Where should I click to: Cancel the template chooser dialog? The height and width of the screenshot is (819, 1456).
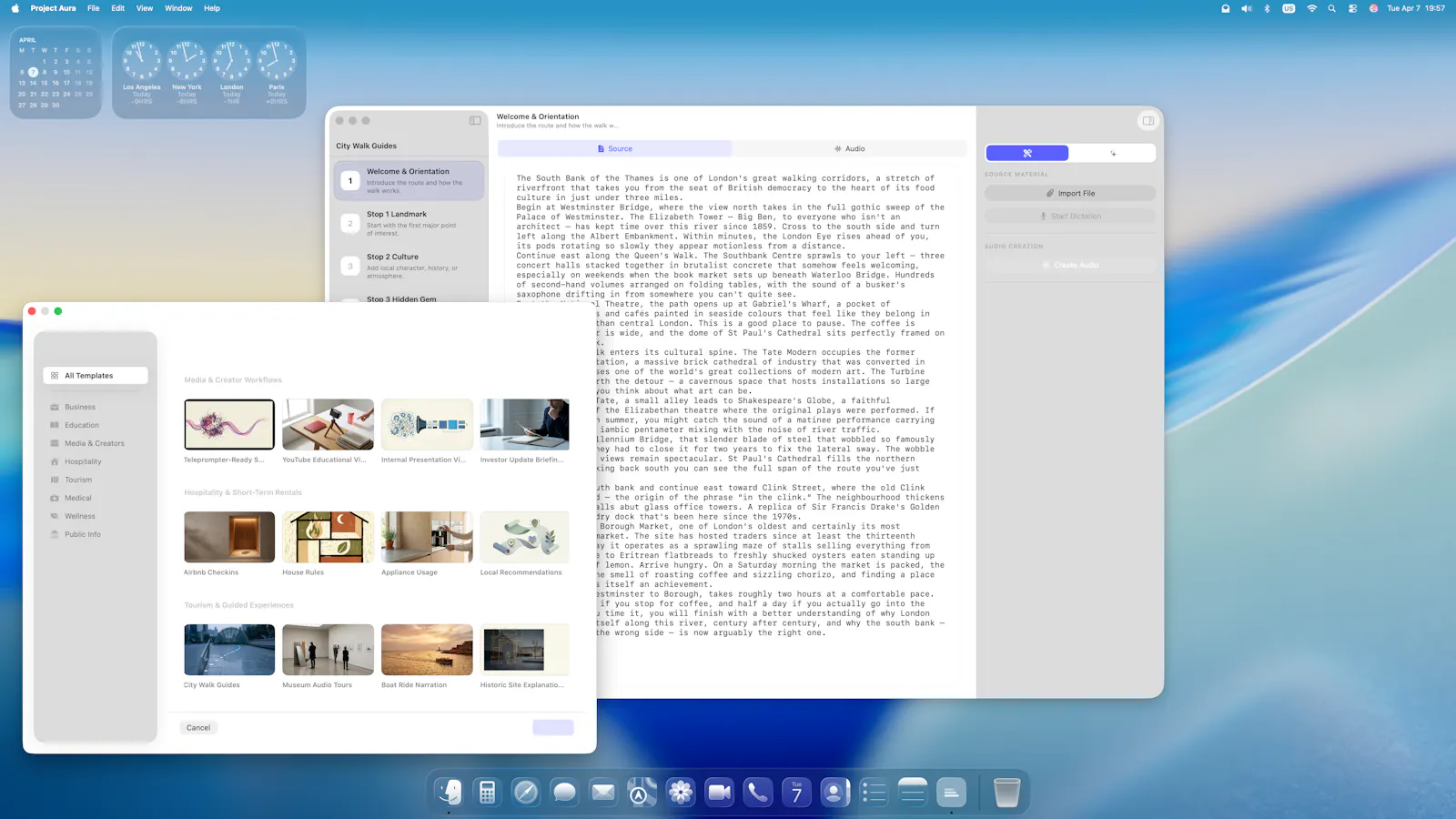coord(198,727)
